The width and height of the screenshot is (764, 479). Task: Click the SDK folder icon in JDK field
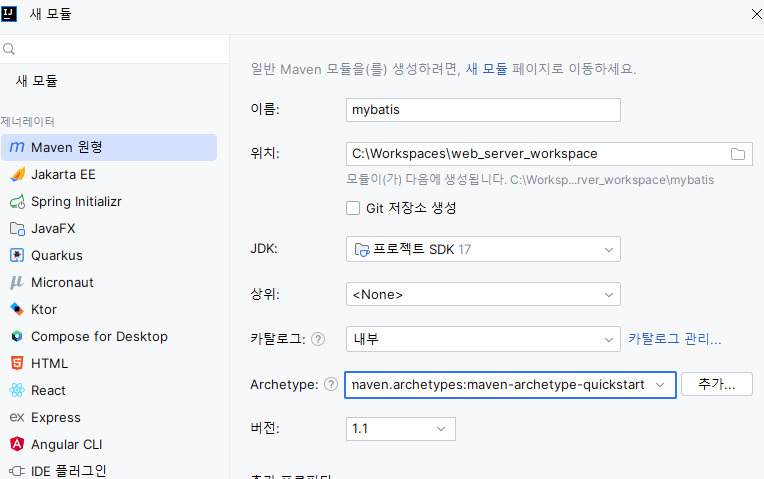pyautogui.click(x=362, y=249)
